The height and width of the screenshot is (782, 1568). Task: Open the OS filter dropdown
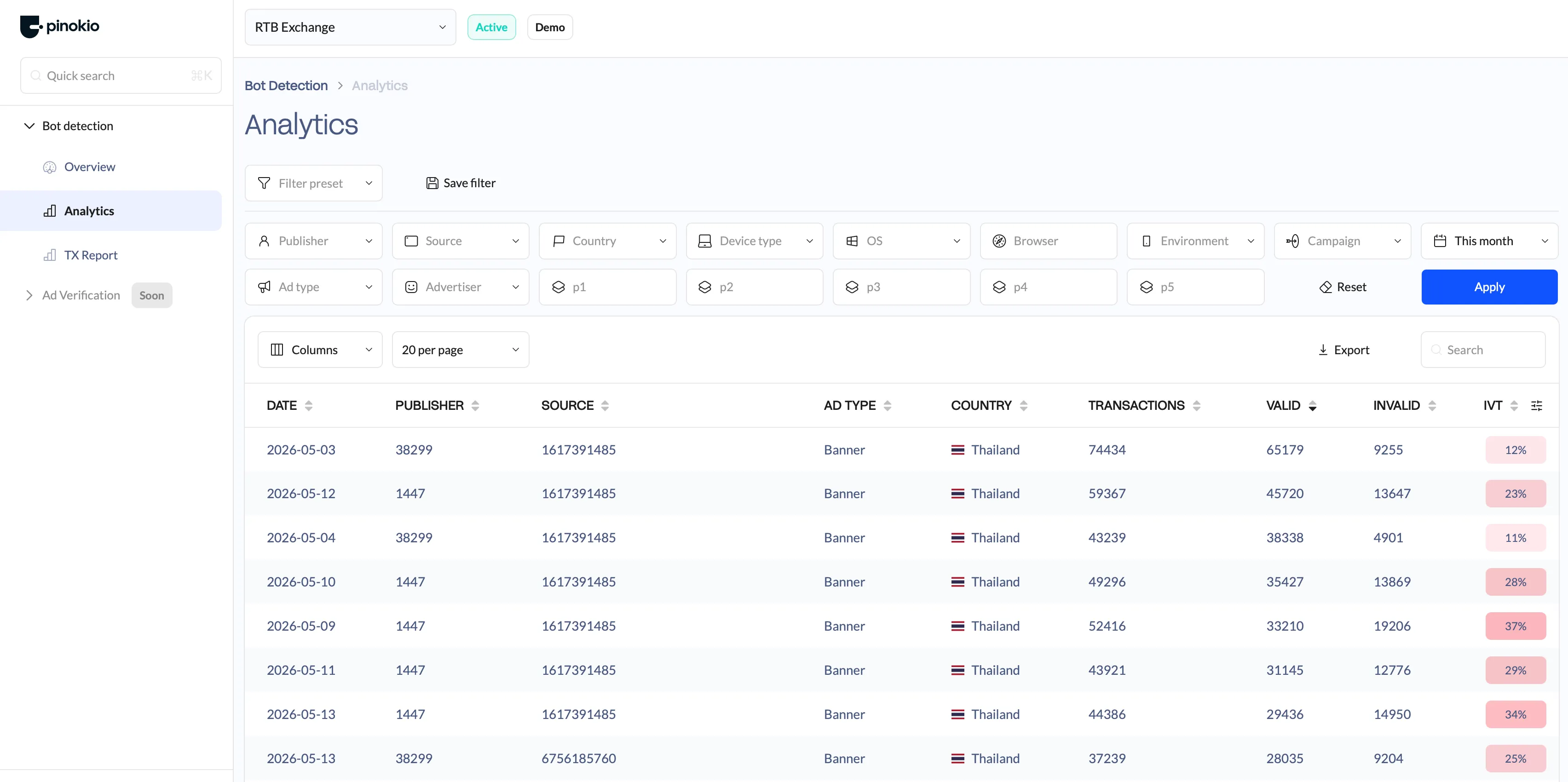pyautogui.click(x=901, y=241)
